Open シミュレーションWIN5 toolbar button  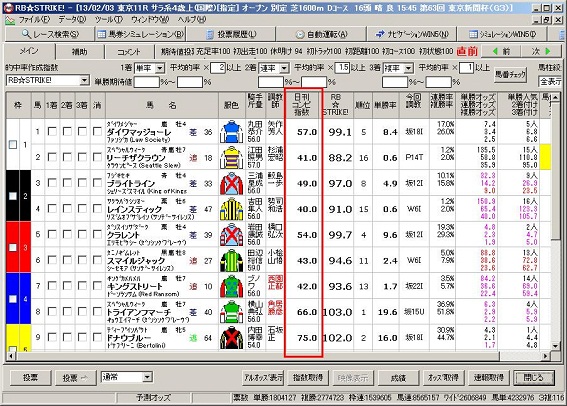pyautogui.click(x=502, y=34)
